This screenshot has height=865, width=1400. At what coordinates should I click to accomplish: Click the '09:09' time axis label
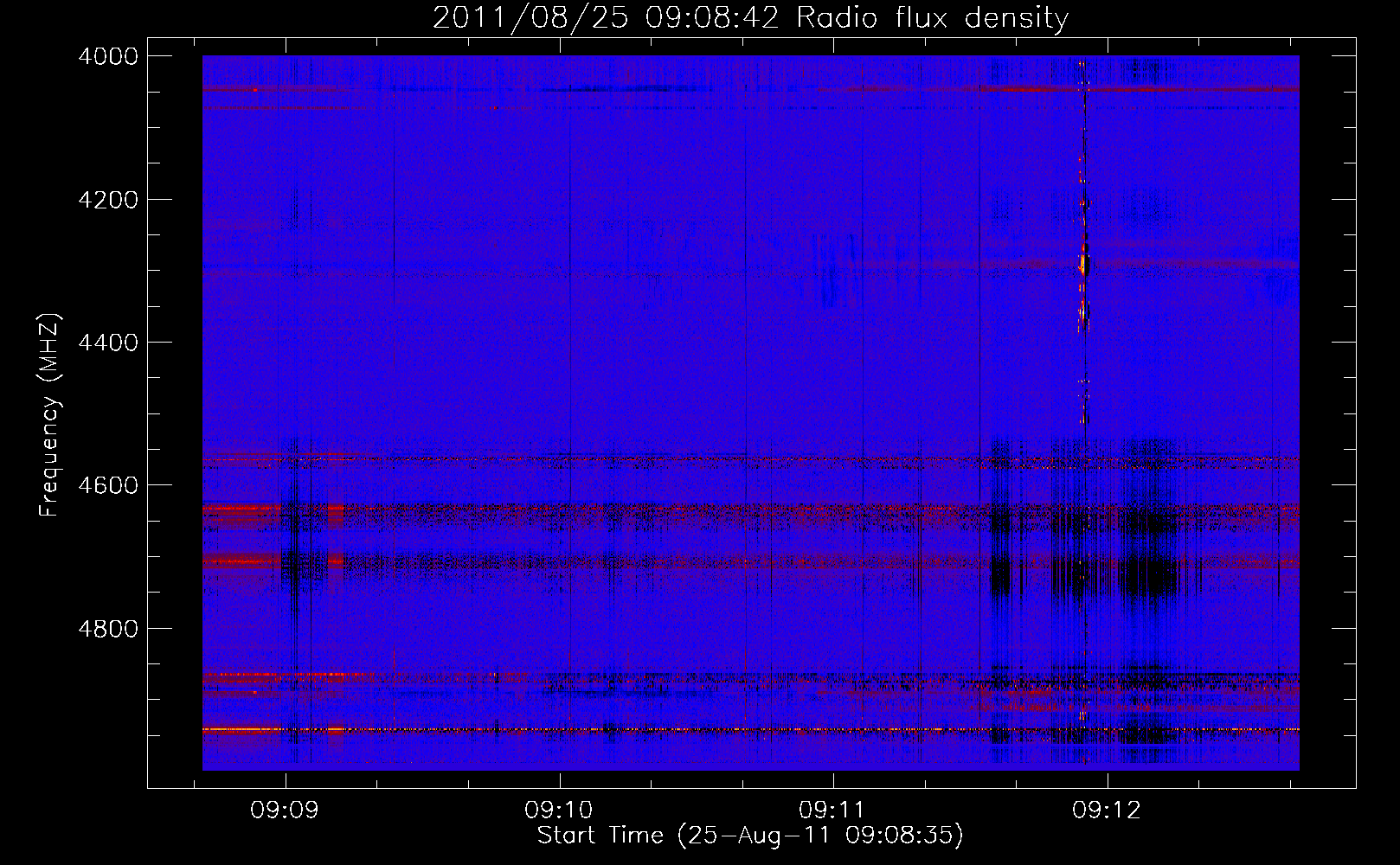pos(285,811)
